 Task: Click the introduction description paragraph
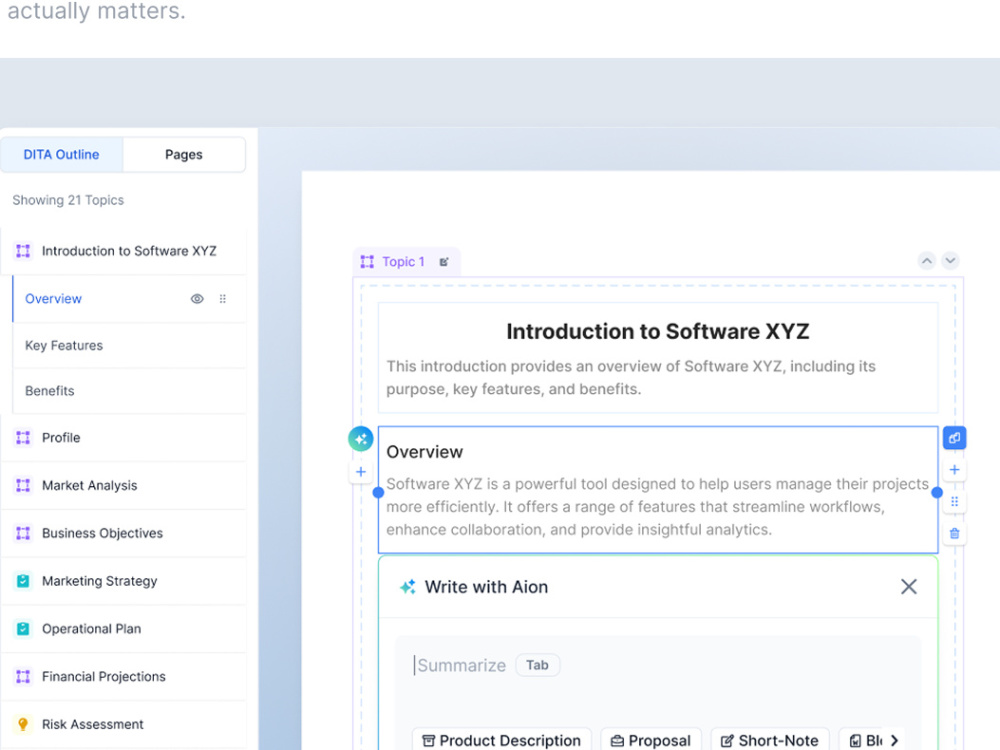631,378
